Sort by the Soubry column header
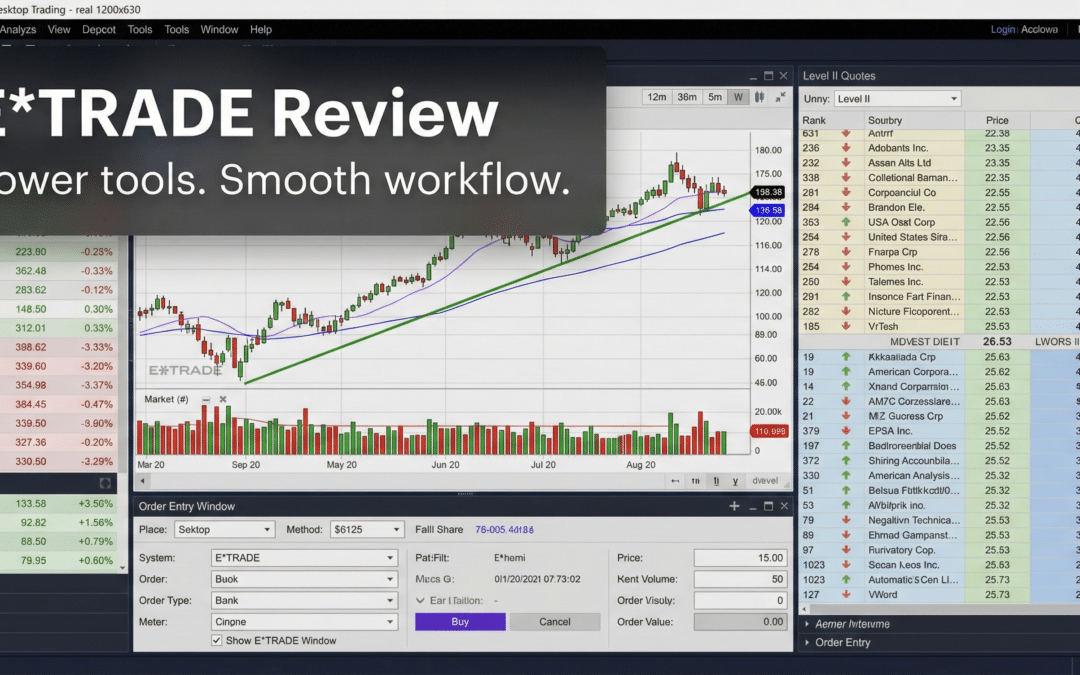1080x675 pixels. 885,120
